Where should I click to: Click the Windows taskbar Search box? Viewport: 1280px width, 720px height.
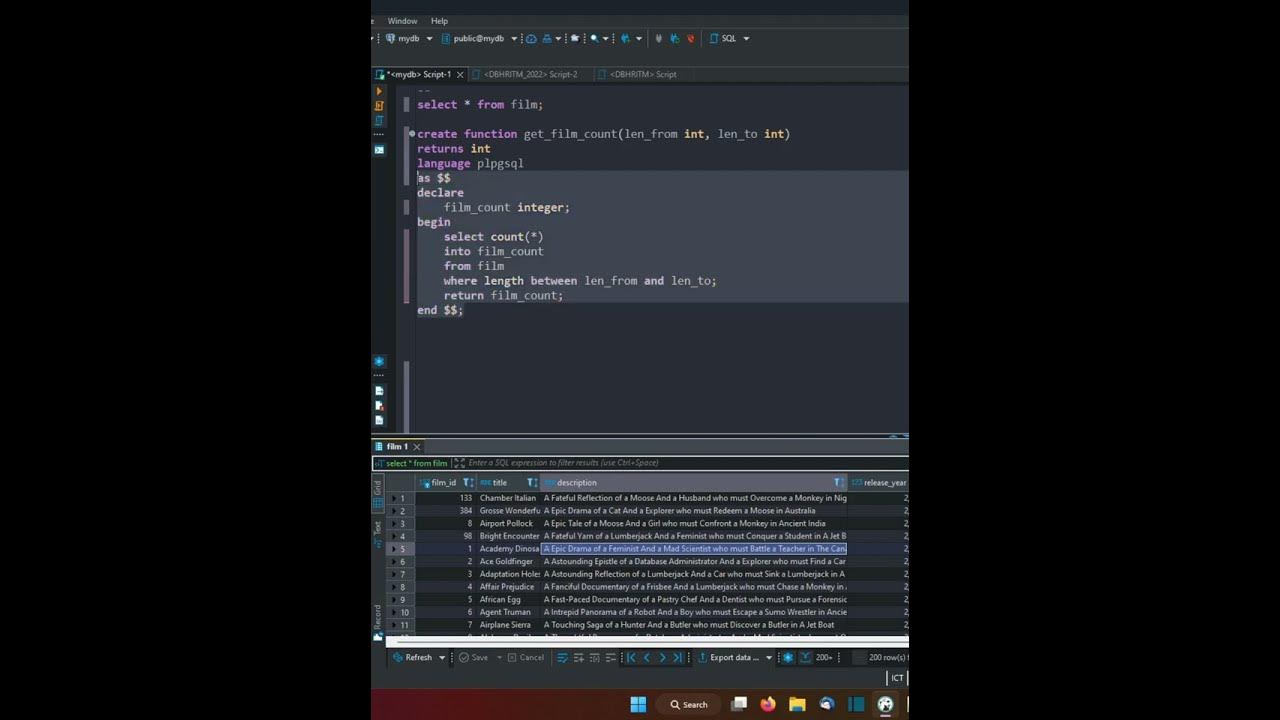coord(689,704)
